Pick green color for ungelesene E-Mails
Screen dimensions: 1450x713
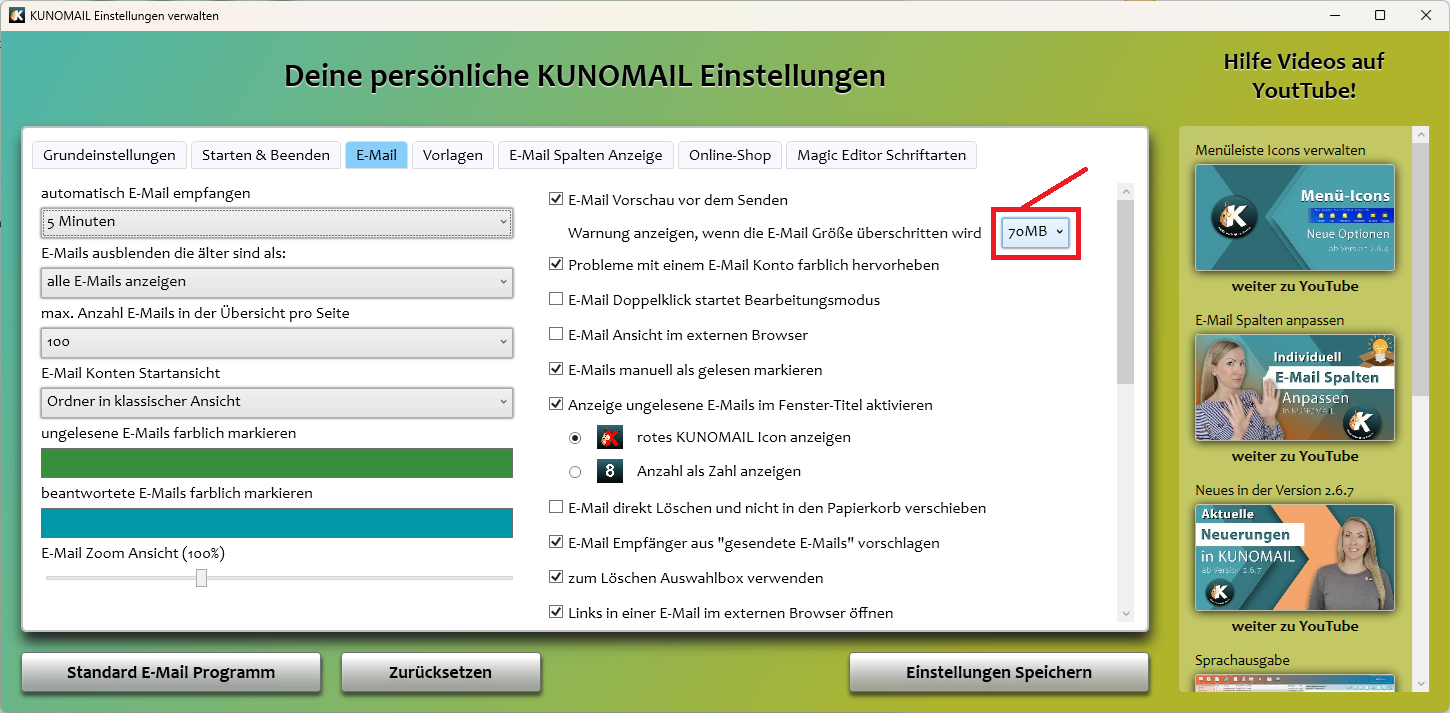point(277,463)
